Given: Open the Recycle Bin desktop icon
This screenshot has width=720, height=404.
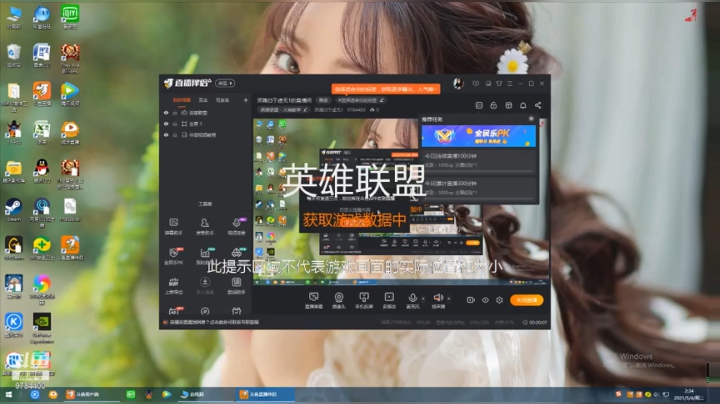Looking at the screenshot, I should coord(14,56).
